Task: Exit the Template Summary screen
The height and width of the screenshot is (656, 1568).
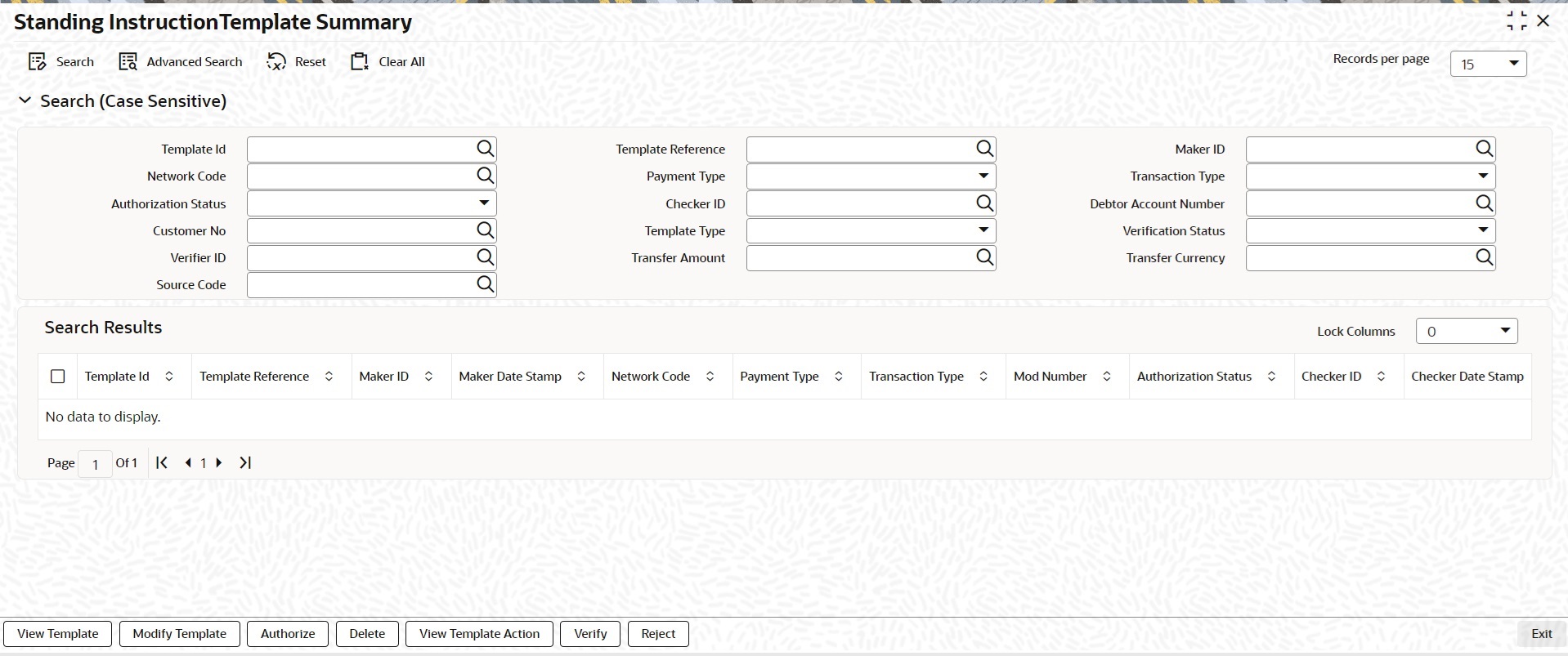Action: click(x=1541, y=634)
